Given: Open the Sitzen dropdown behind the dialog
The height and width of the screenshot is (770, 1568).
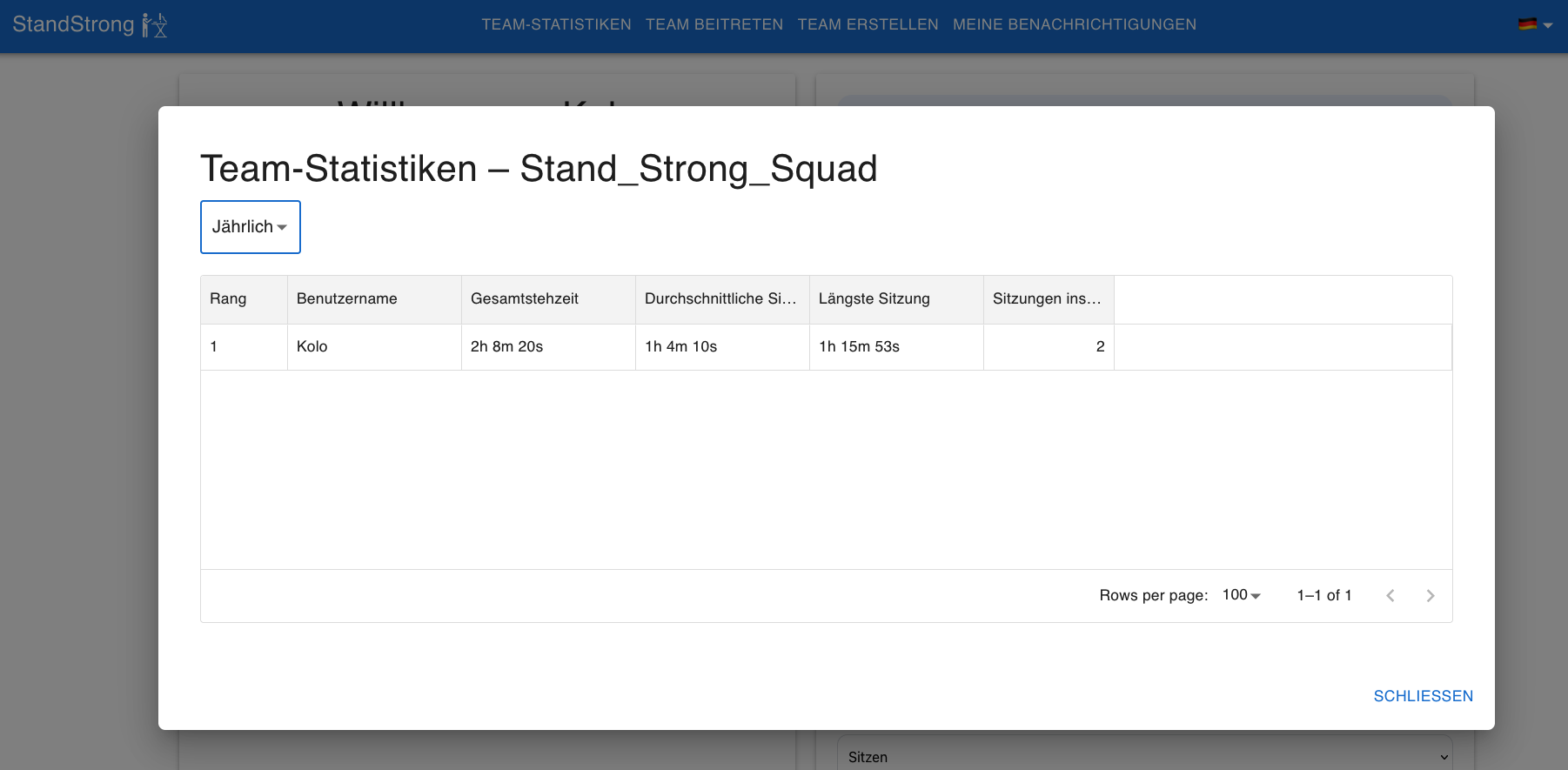Looking at the screenshot, I should pos(1145,756).
